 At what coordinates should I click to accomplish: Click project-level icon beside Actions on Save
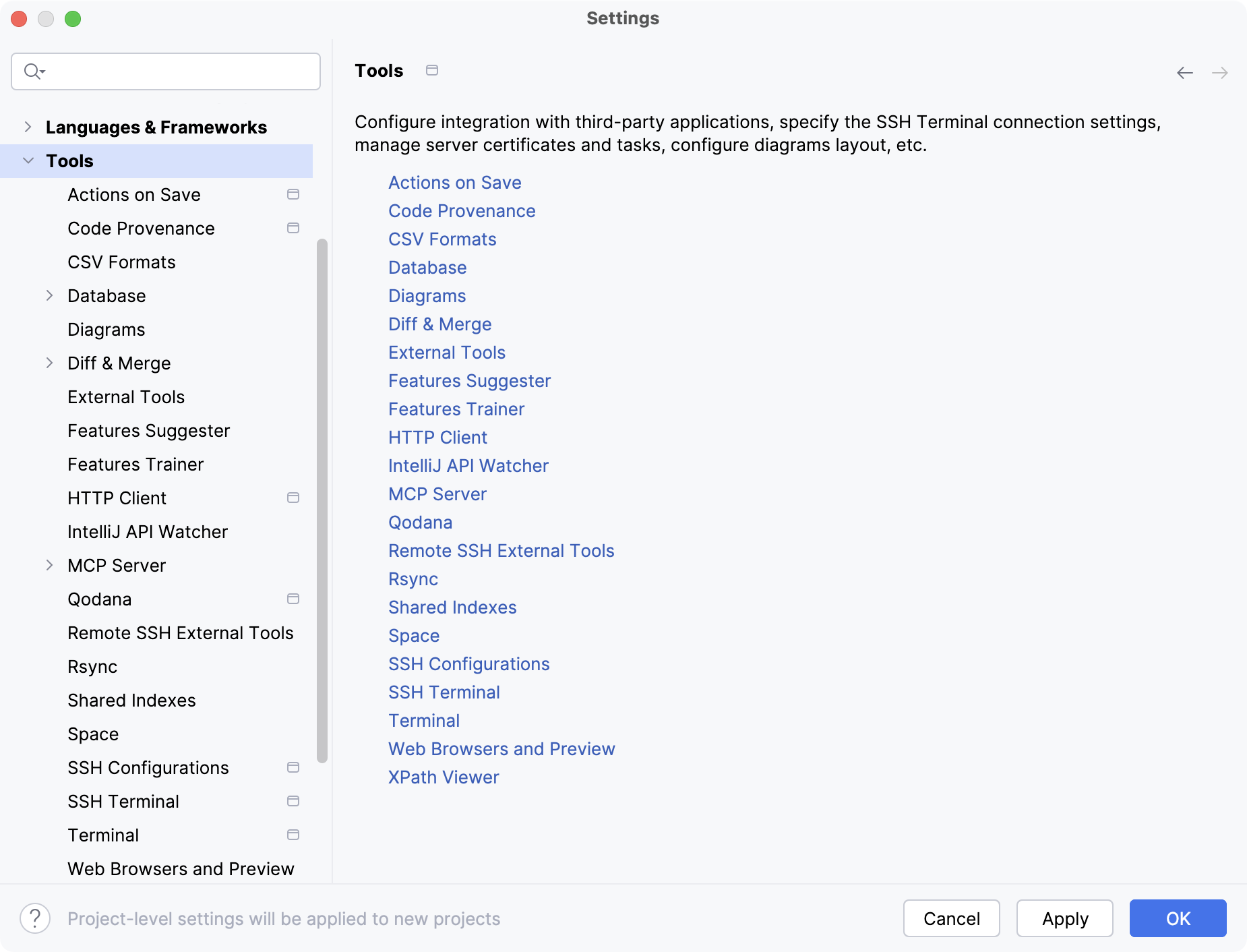click(293, 194)
